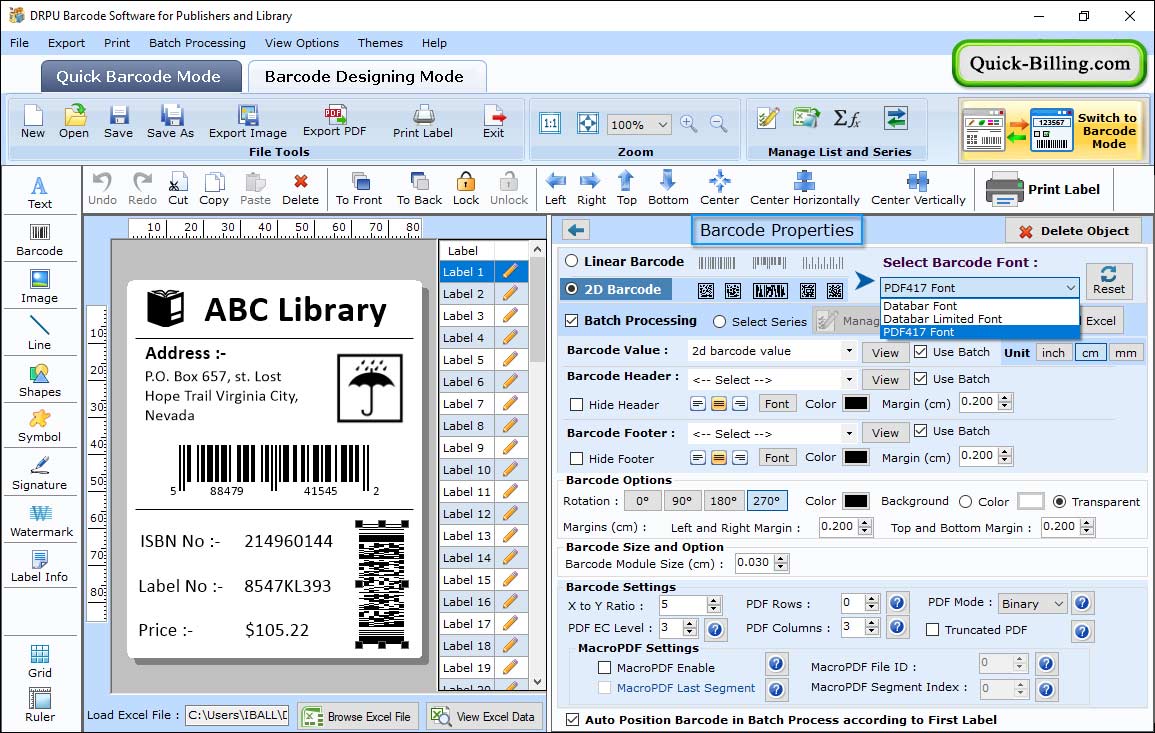This screenshot has height=733, width=1155.
Task: Toggle Hide Footer checkbox
Action: 577,458
